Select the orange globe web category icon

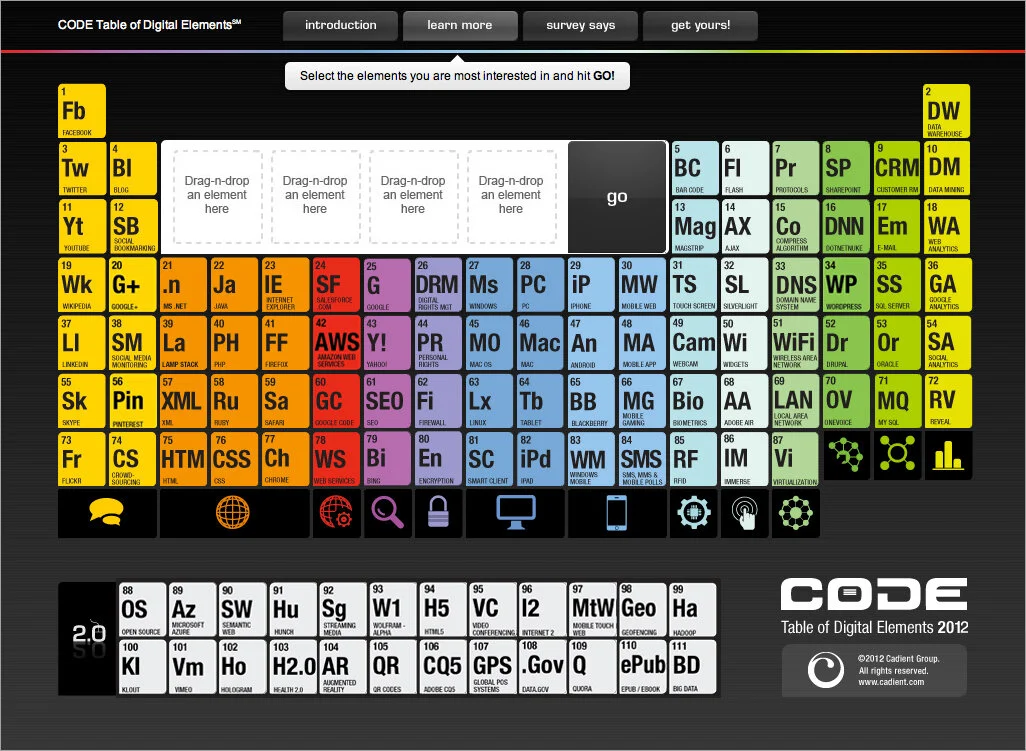coord(234,514)
